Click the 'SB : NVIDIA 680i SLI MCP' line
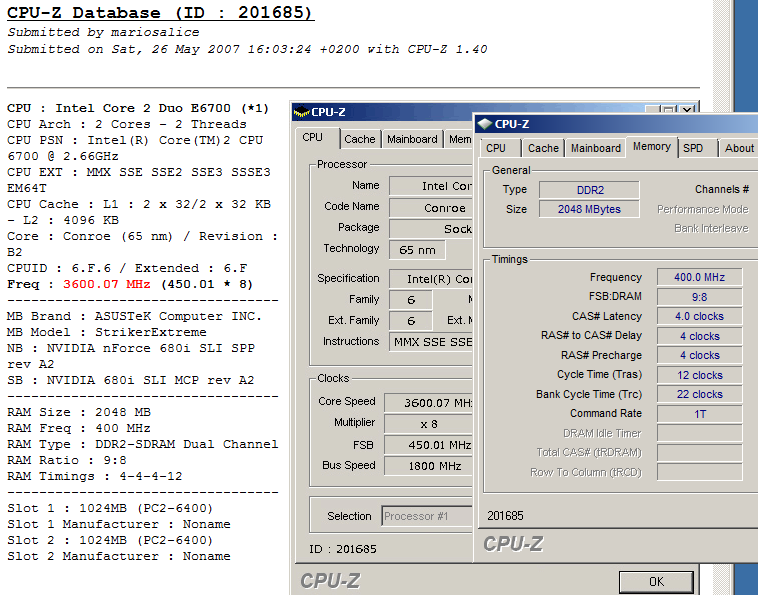The image size is (758, 595). [130, 380]
